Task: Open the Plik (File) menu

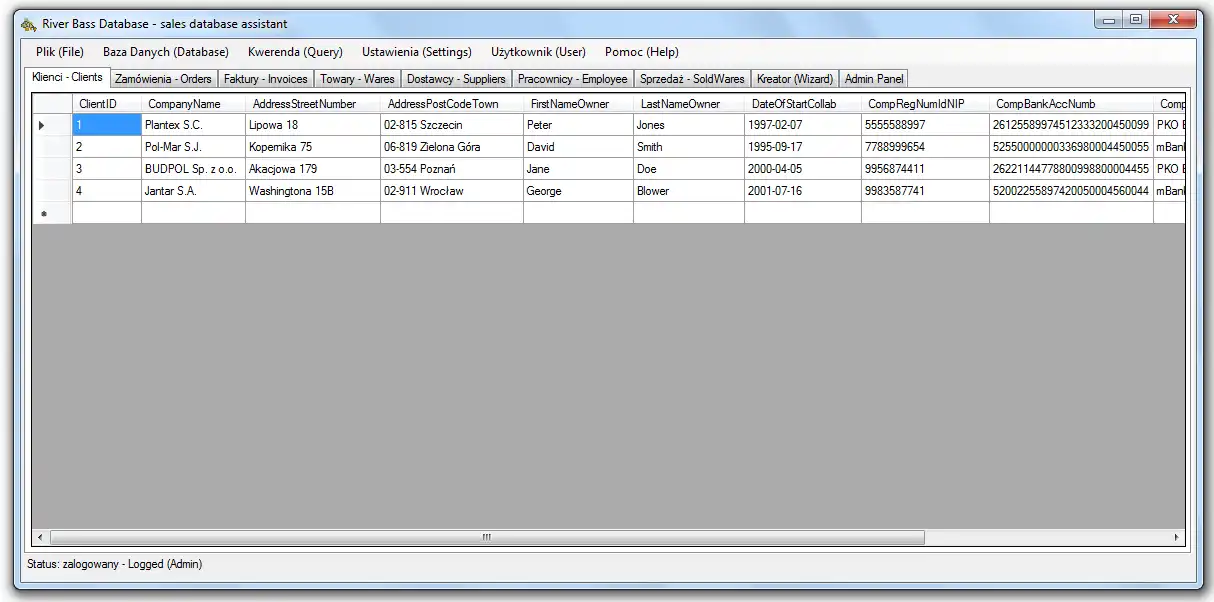Action: click(x=60, y=52)
